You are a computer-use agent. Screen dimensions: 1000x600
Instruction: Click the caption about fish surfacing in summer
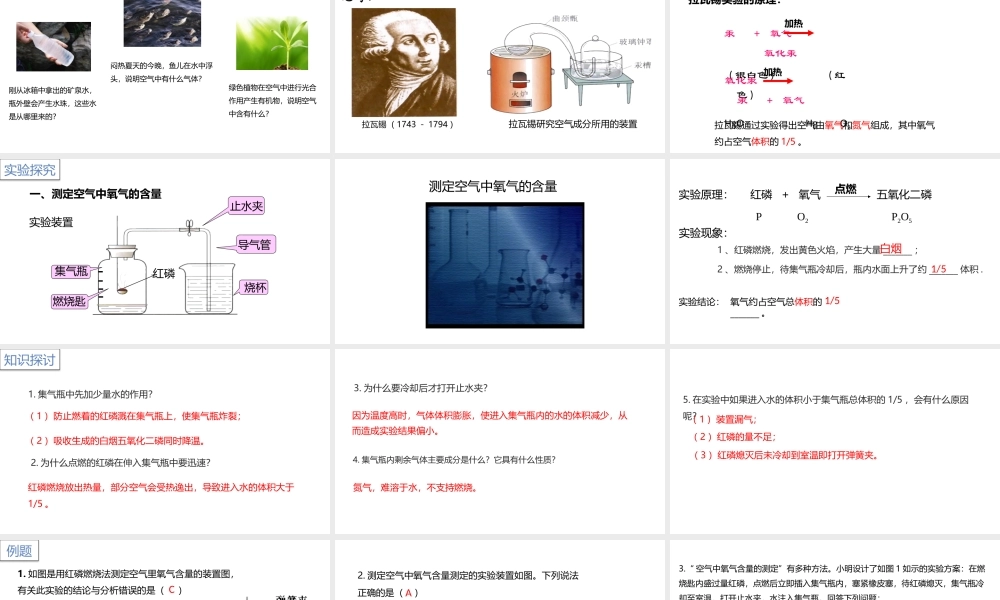[161, 72]
